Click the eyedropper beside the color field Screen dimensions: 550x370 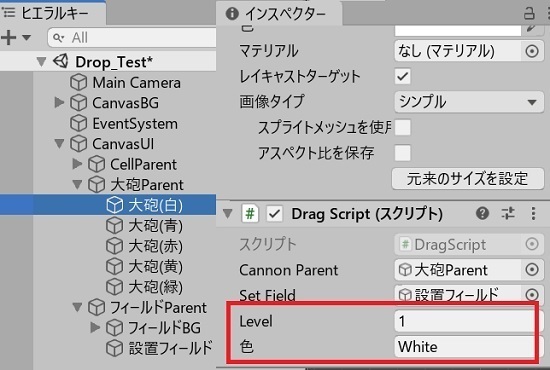[x=532, y=29]
